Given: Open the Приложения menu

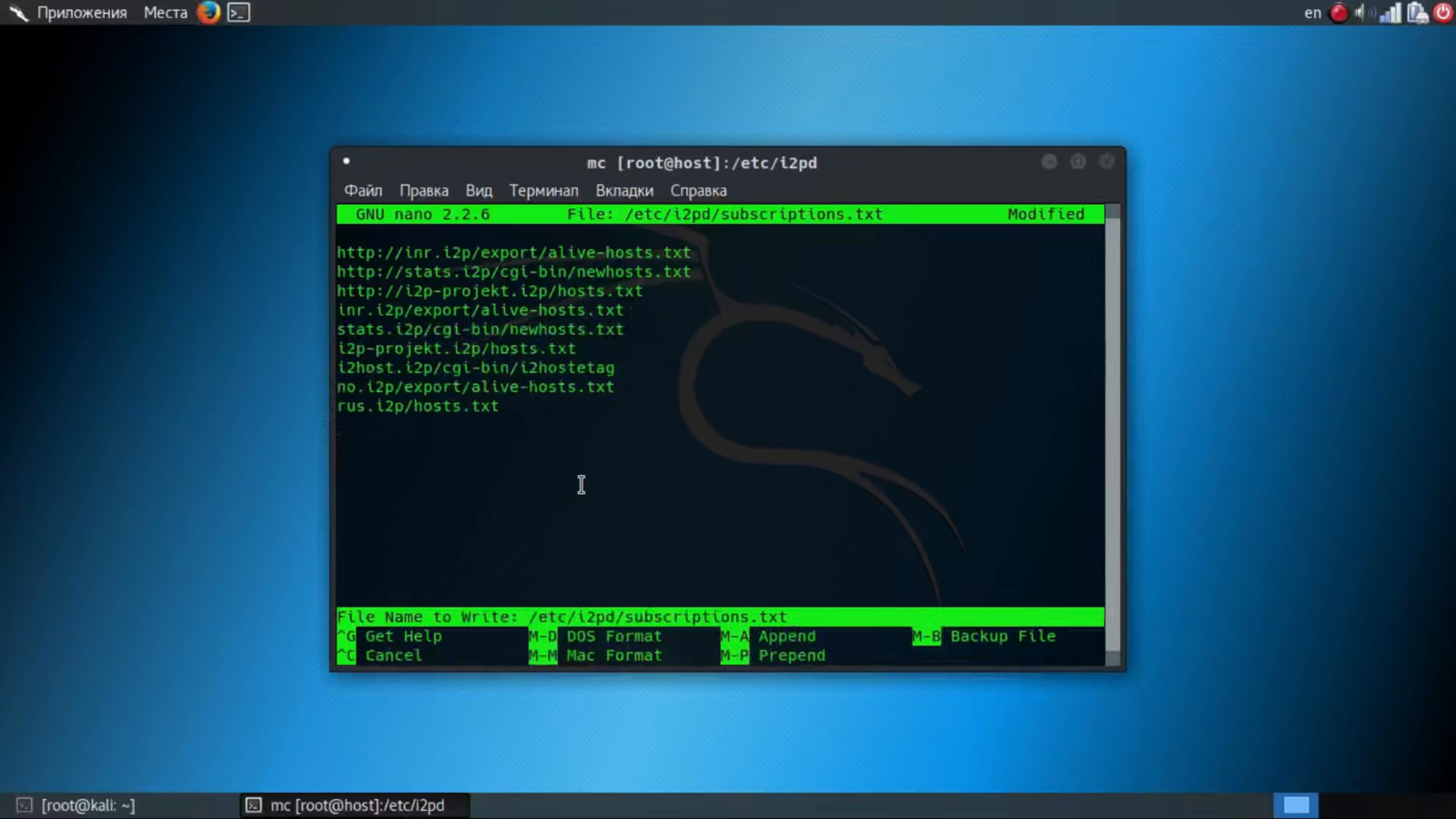Looking at the screenshot, I should click(82, 13).
